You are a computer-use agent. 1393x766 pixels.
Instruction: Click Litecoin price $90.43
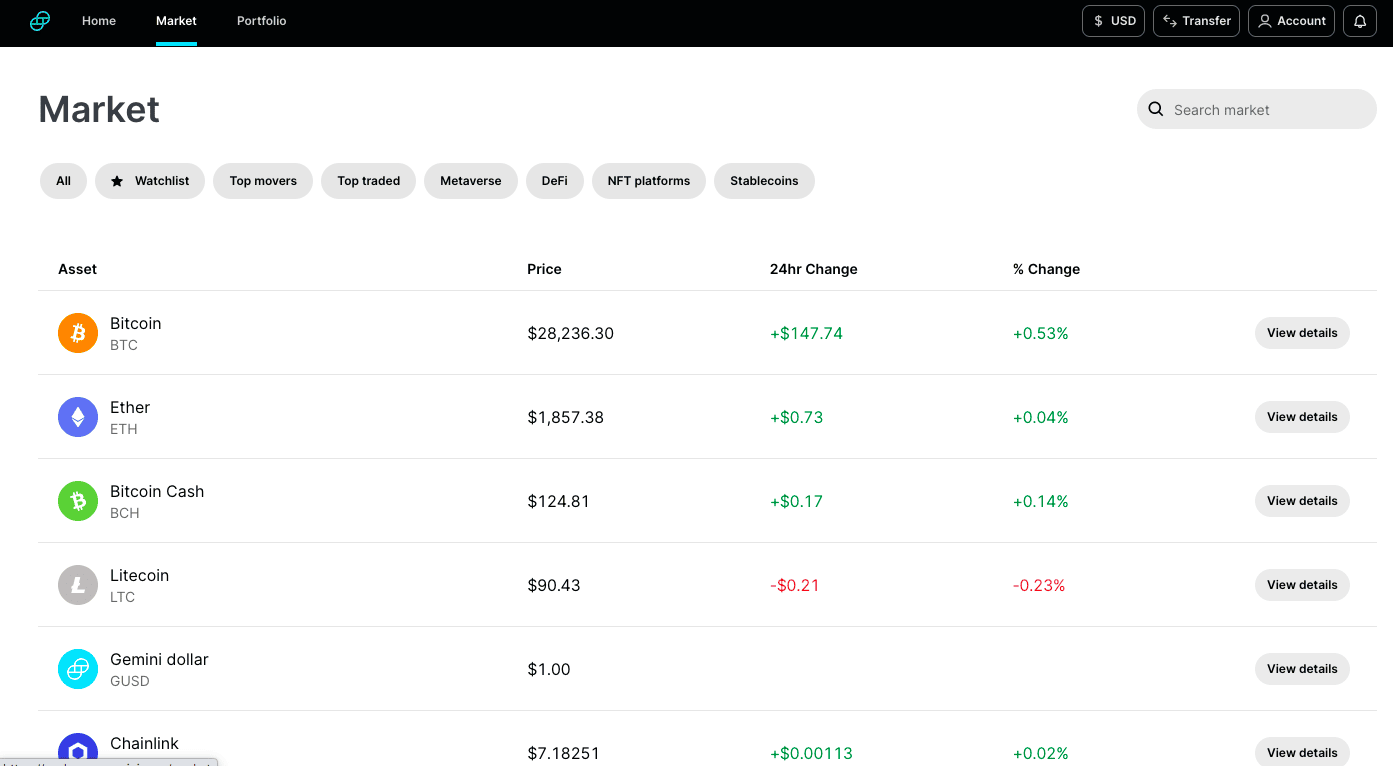[553, 585]
